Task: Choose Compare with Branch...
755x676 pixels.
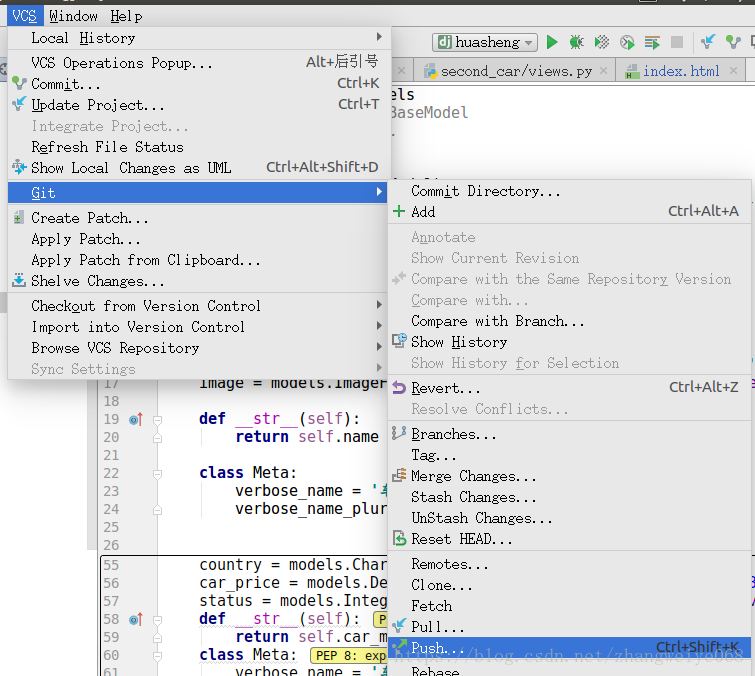Action: (x=570, y=321)
